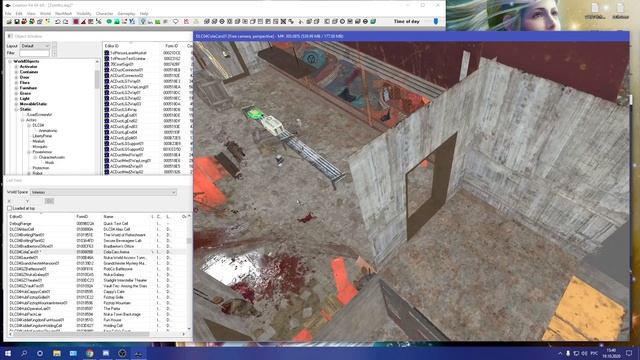The image size is (640, 360).
Task: Expand the Activator tree node
Action: (16, 67)
